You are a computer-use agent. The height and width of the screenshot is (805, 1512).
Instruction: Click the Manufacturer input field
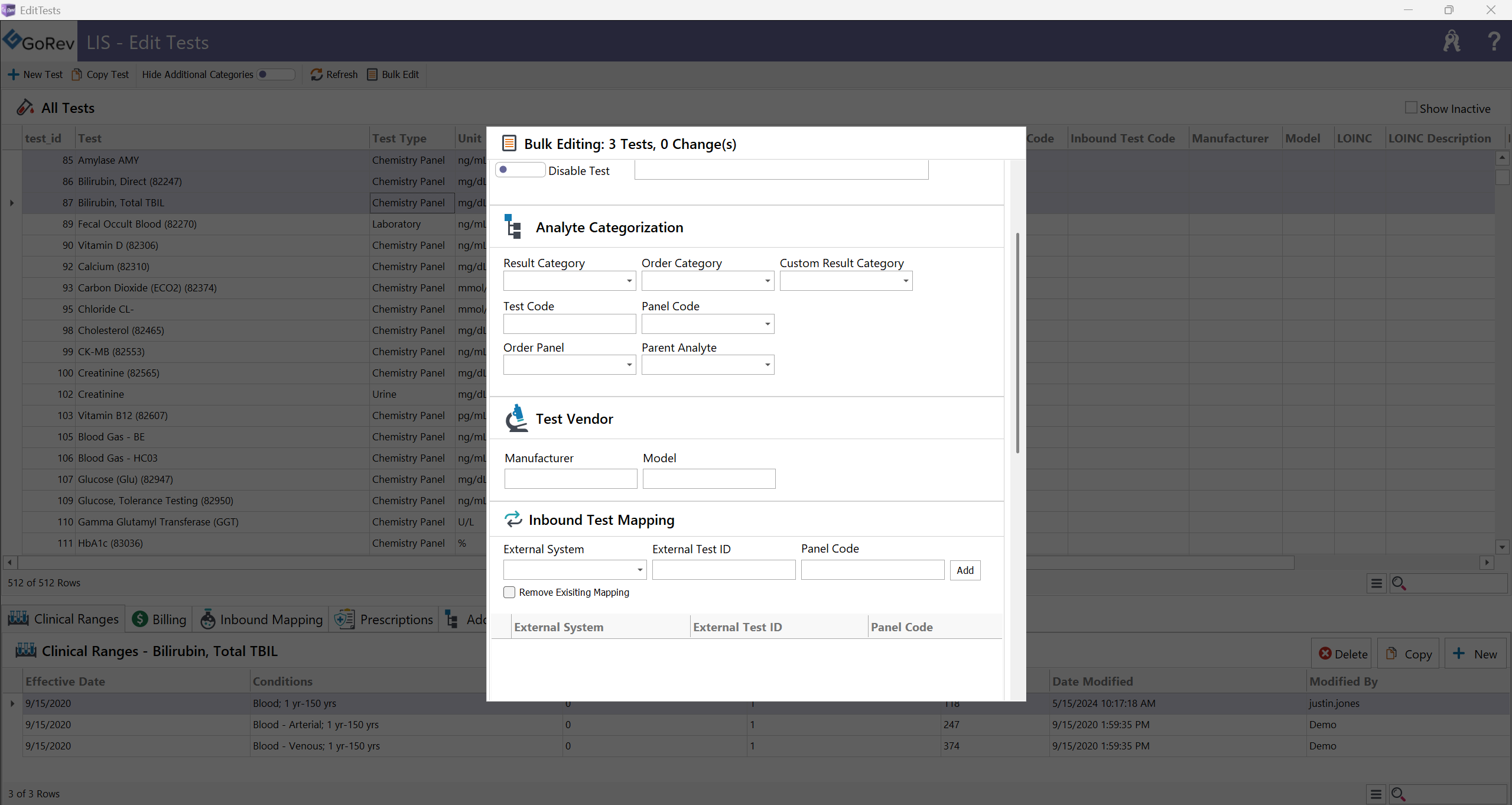click(571, 479)
